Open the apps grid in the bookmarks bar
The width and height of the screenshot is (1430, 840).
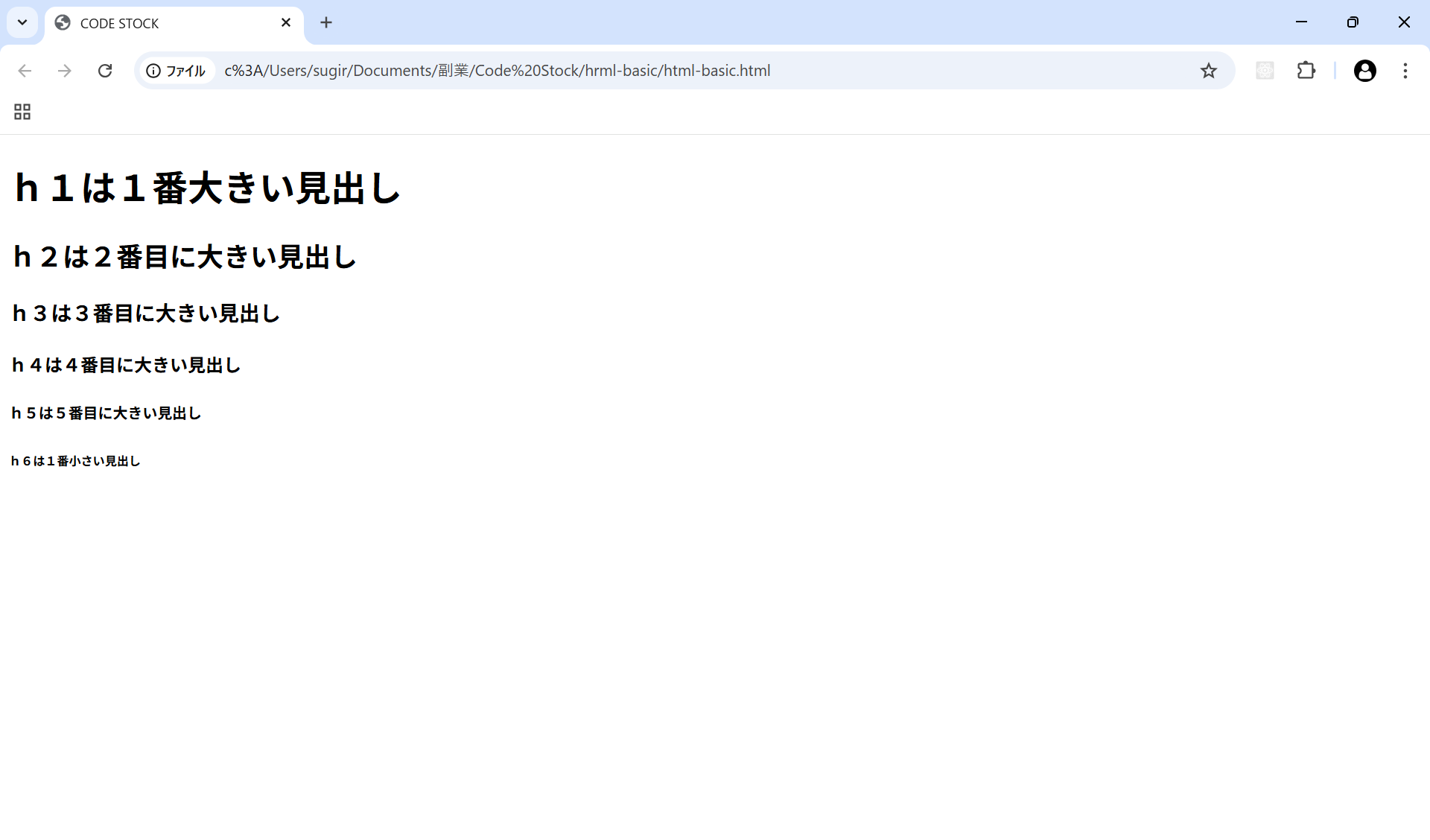[22, 112]
